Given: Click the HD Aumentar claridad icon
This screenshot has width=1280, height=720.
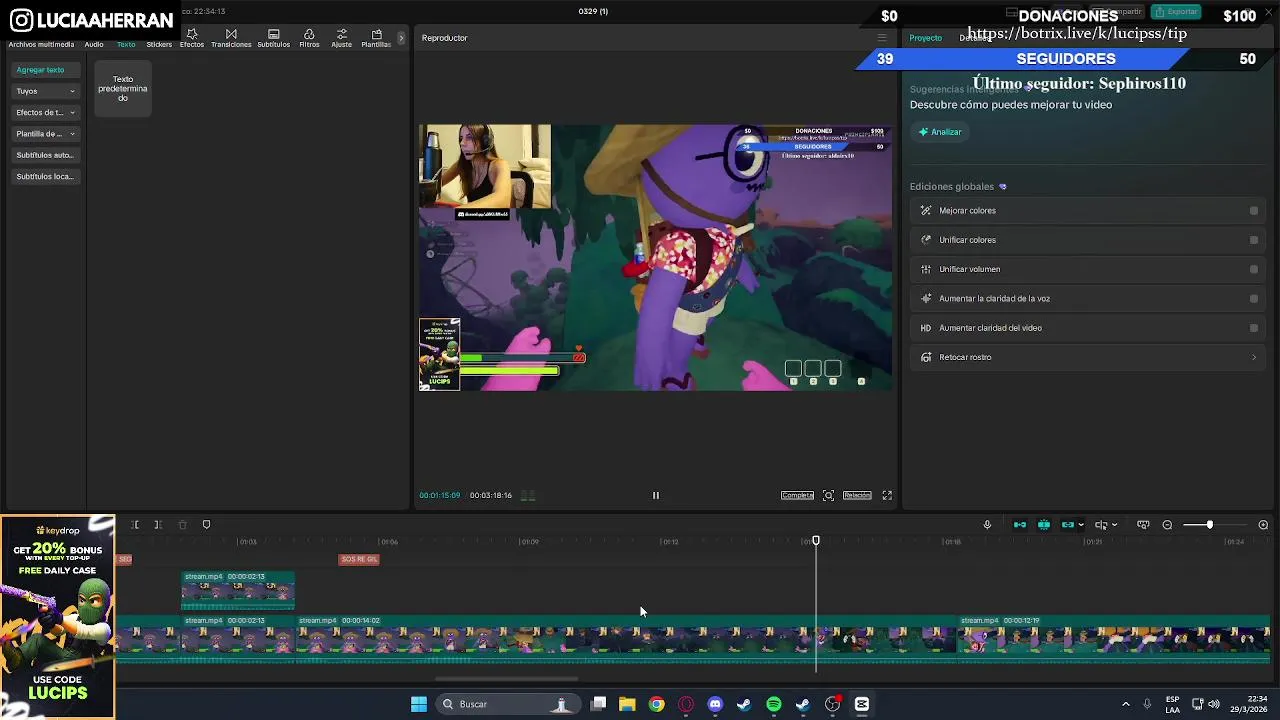Looking at the screenshot, I should [x=926, y=328].
